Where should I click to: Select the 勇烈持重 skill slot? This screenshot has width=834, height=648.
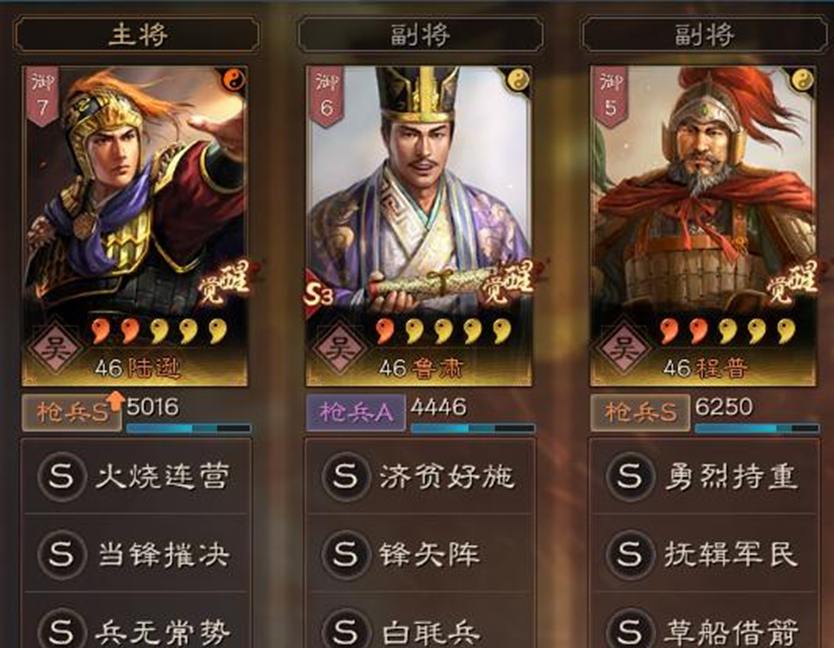point(704,475)
